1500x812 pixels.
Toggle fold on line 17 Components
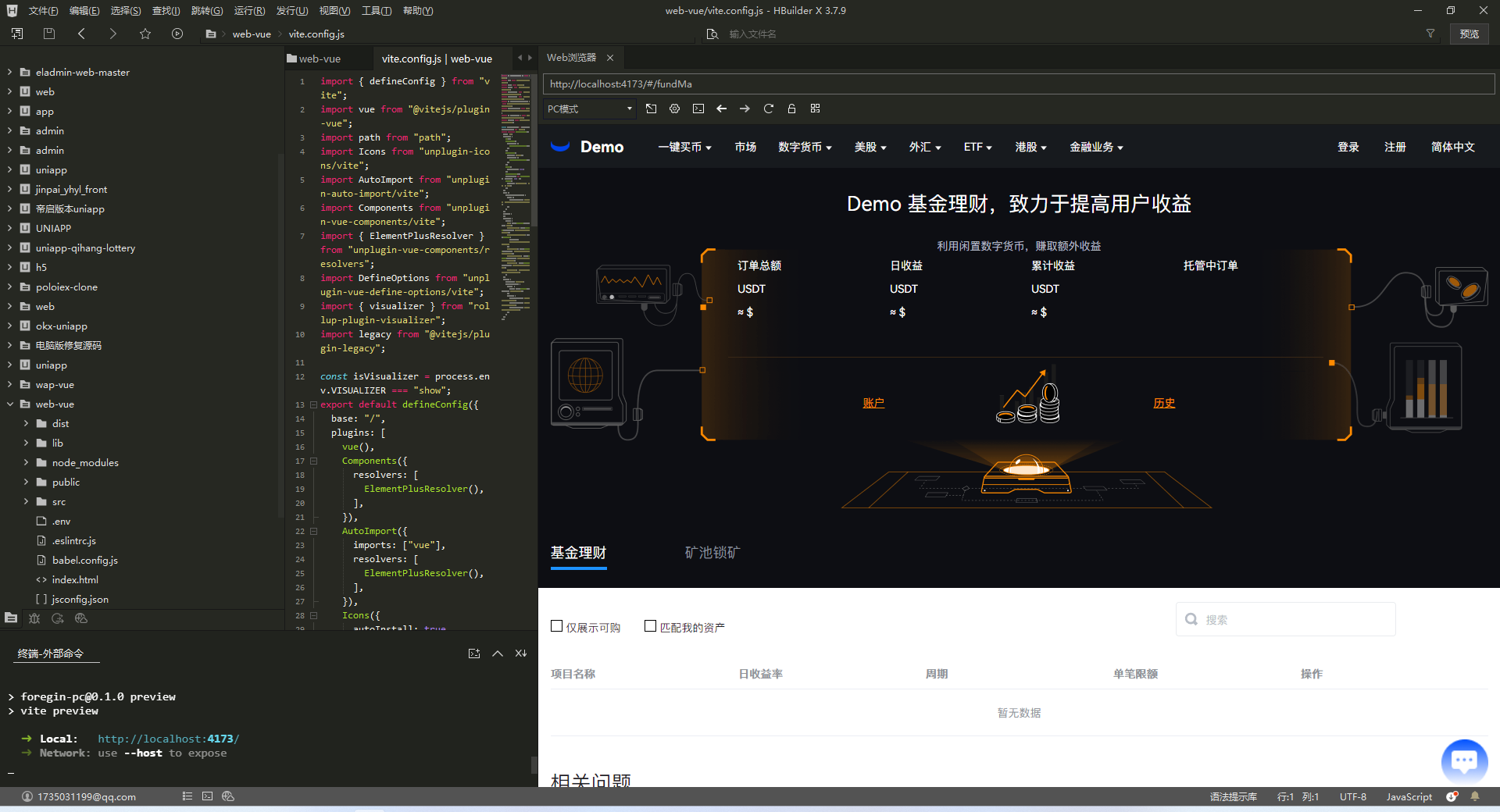(313, 461)
